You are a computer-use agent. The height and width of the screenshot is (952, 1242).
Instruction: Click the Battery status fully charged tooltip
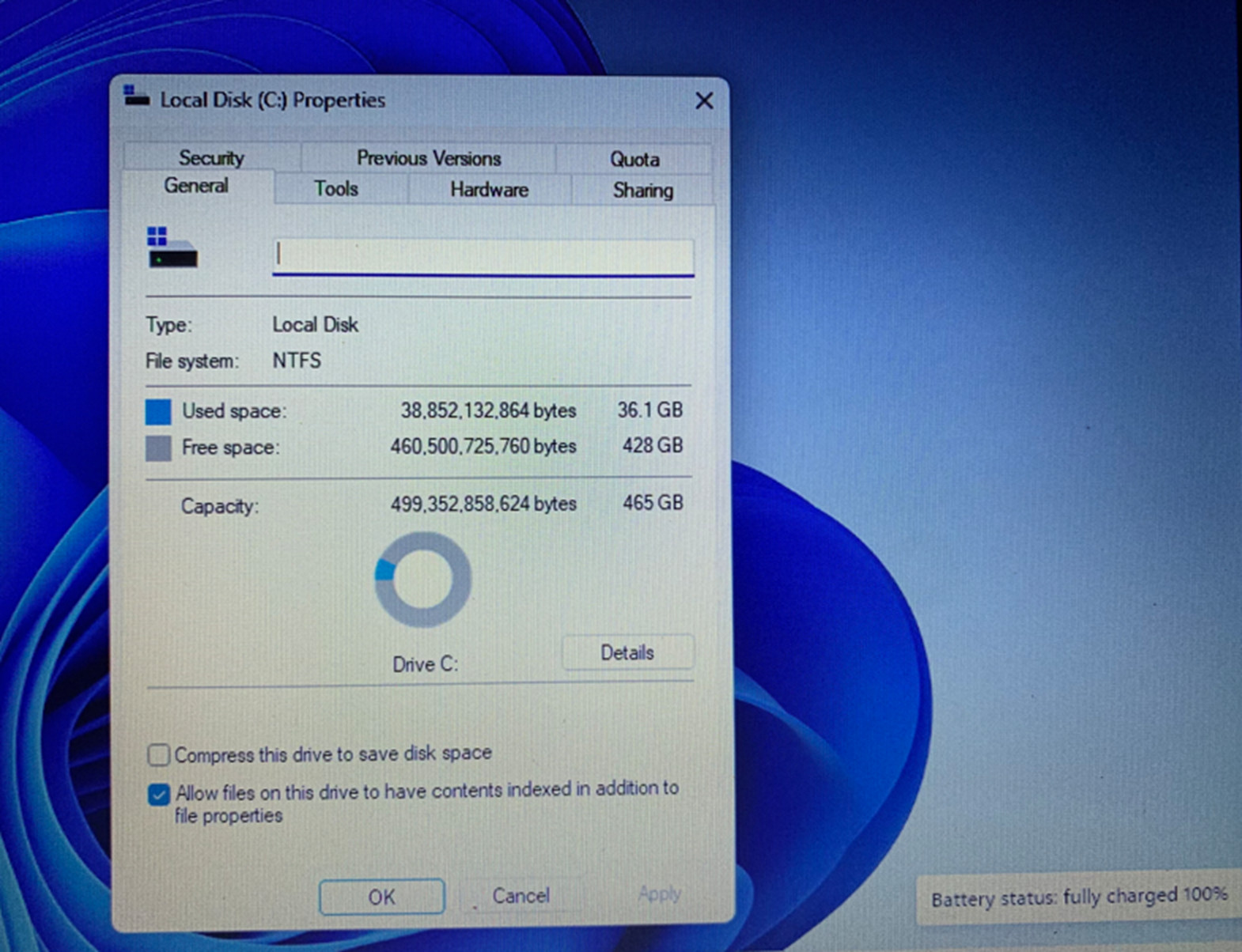click(1079, 897)
